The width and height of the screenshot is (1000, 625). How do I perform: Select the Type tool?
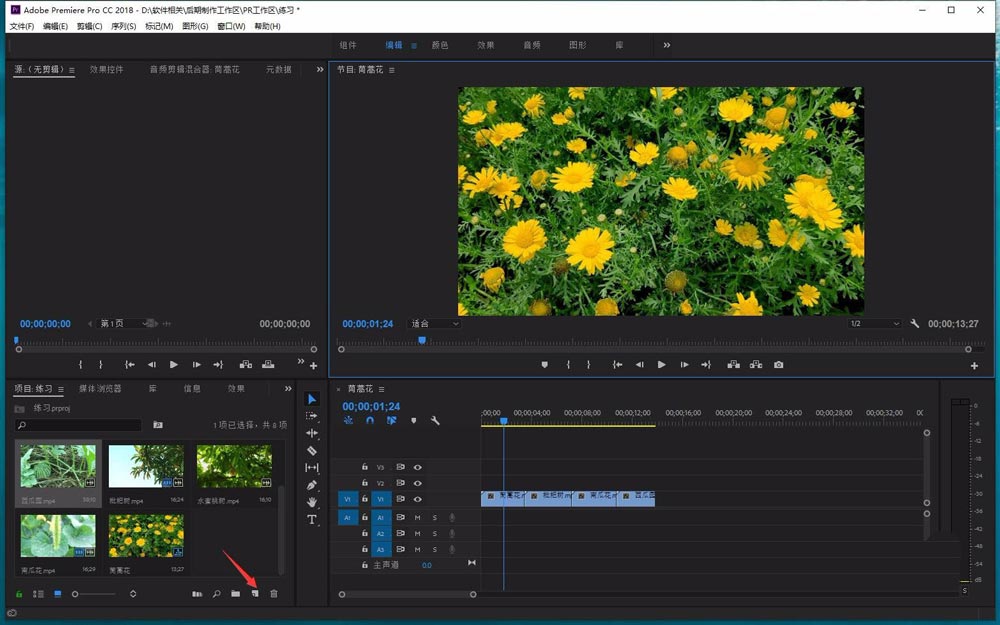tap(312, 519)
